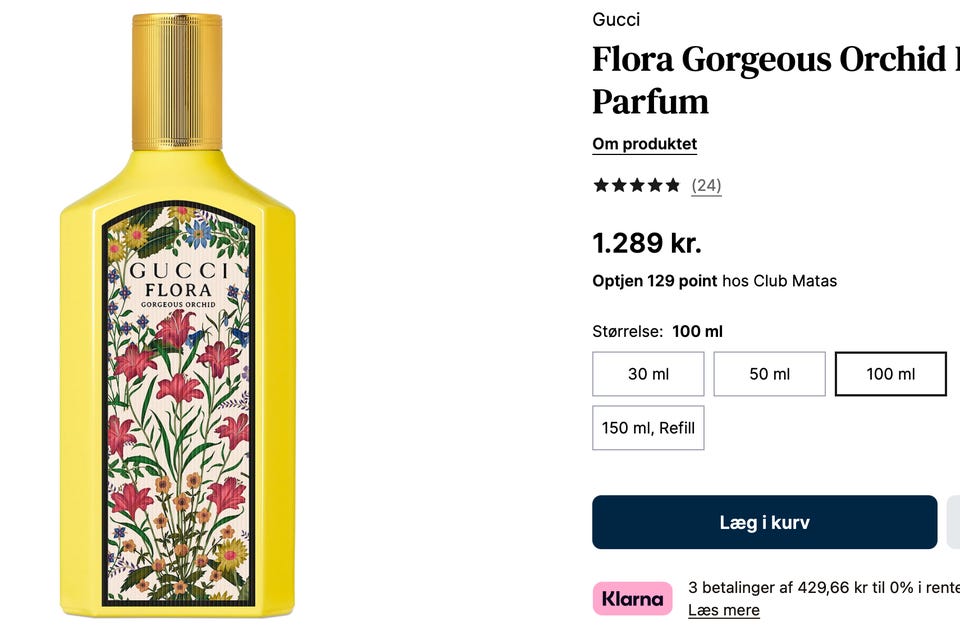
Task: Click the five-star rating icons
Action: (636, 185)
